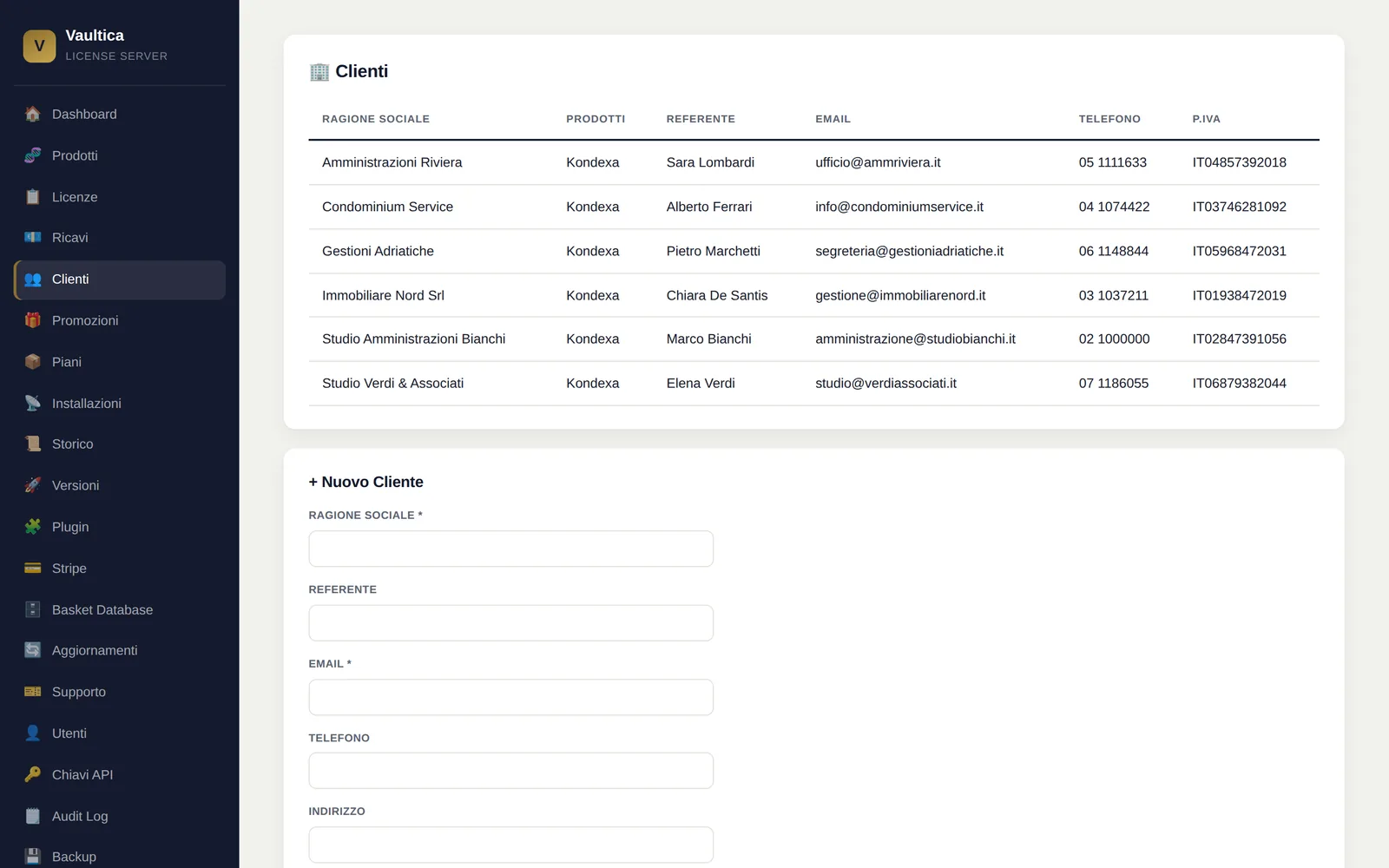This screenshot has height=868, width=1389.
Task: Click the Installazioni satellite icon
Action: (33, 404)
